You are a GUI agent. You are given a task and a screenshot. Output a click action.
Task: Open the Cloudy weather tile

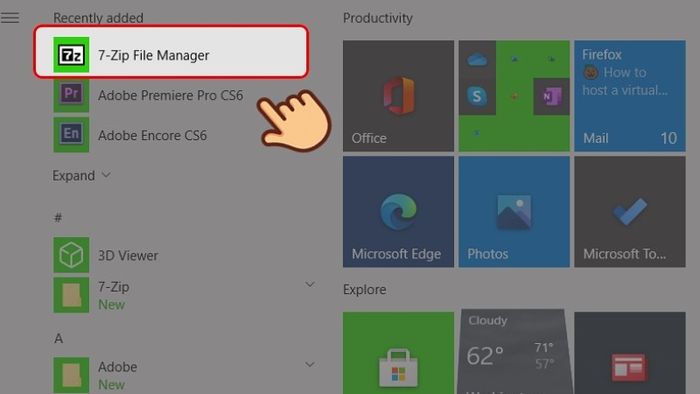click(x=514, y=353)
